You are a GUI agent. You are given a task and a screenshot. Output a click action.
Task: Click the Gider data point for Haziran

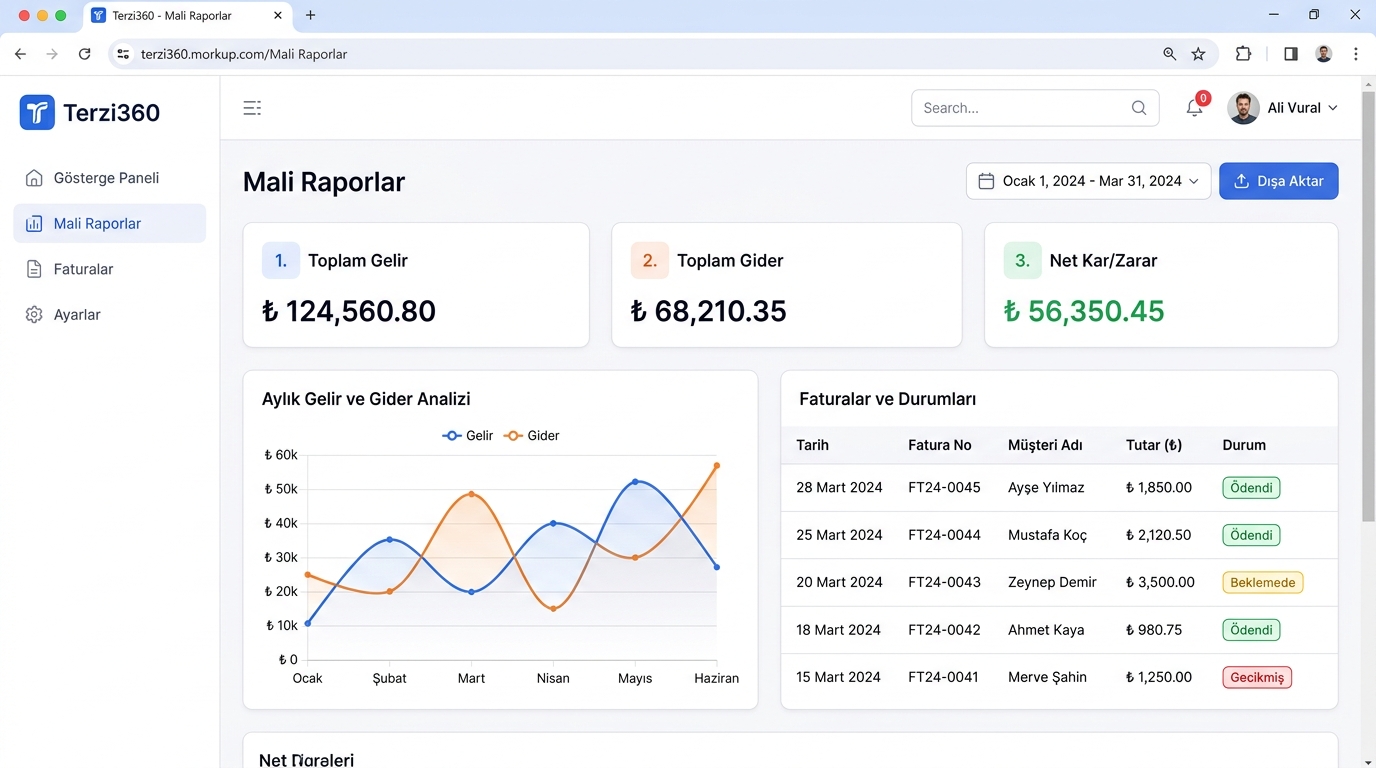(717, 465)
